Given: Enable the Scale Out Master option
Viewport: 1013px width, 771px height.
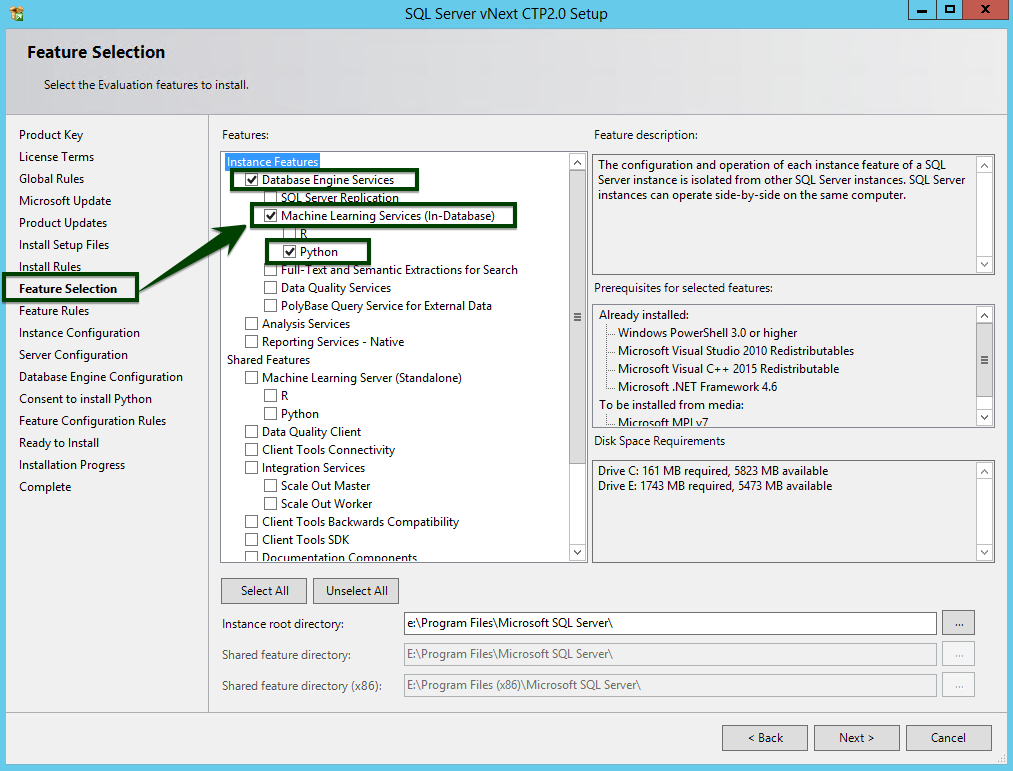Looking at the screenshot, I should coord(270,485).
